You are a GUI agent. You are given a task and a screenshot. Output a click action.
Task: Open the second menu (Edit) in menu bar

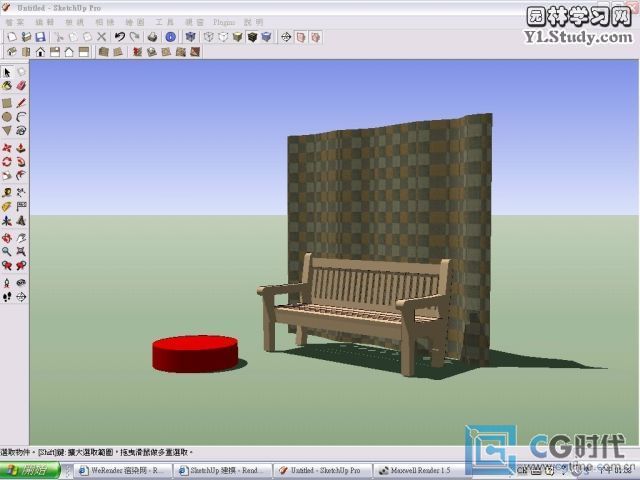[44, 22]
